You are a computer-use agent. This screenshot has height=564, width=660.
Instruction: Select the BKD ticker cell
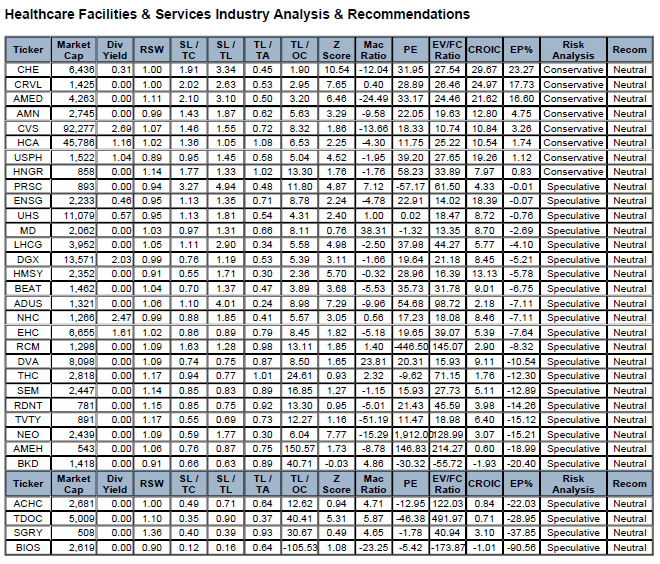(x=28, y=464)
